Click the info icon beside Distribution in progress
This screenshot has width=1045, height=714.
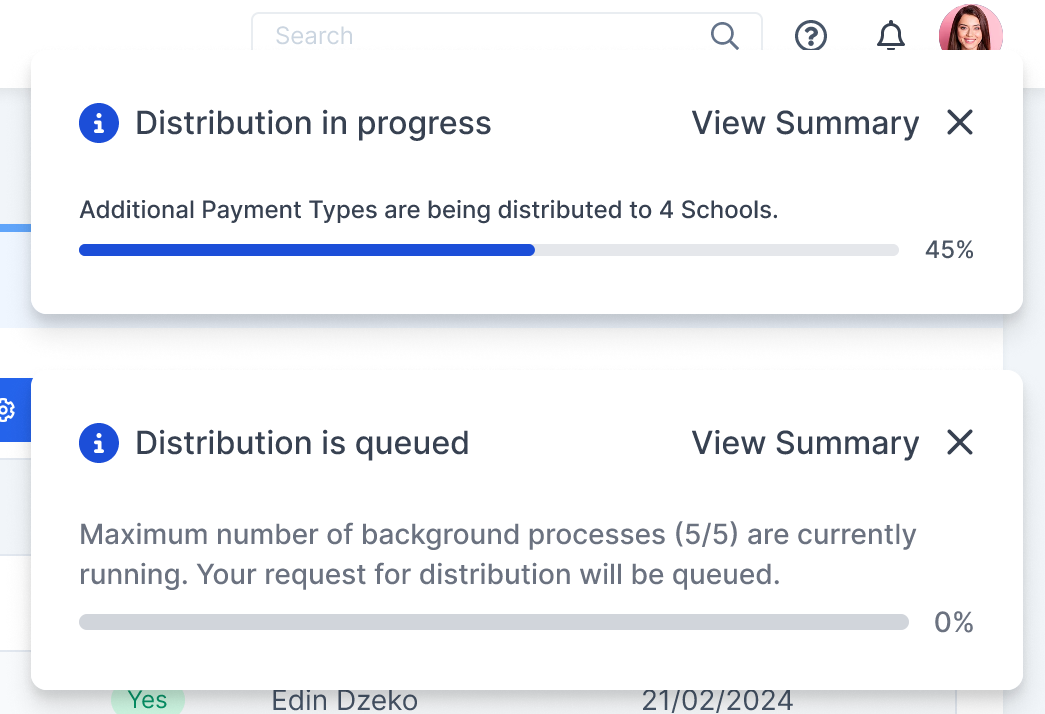[x=99, y=123]
